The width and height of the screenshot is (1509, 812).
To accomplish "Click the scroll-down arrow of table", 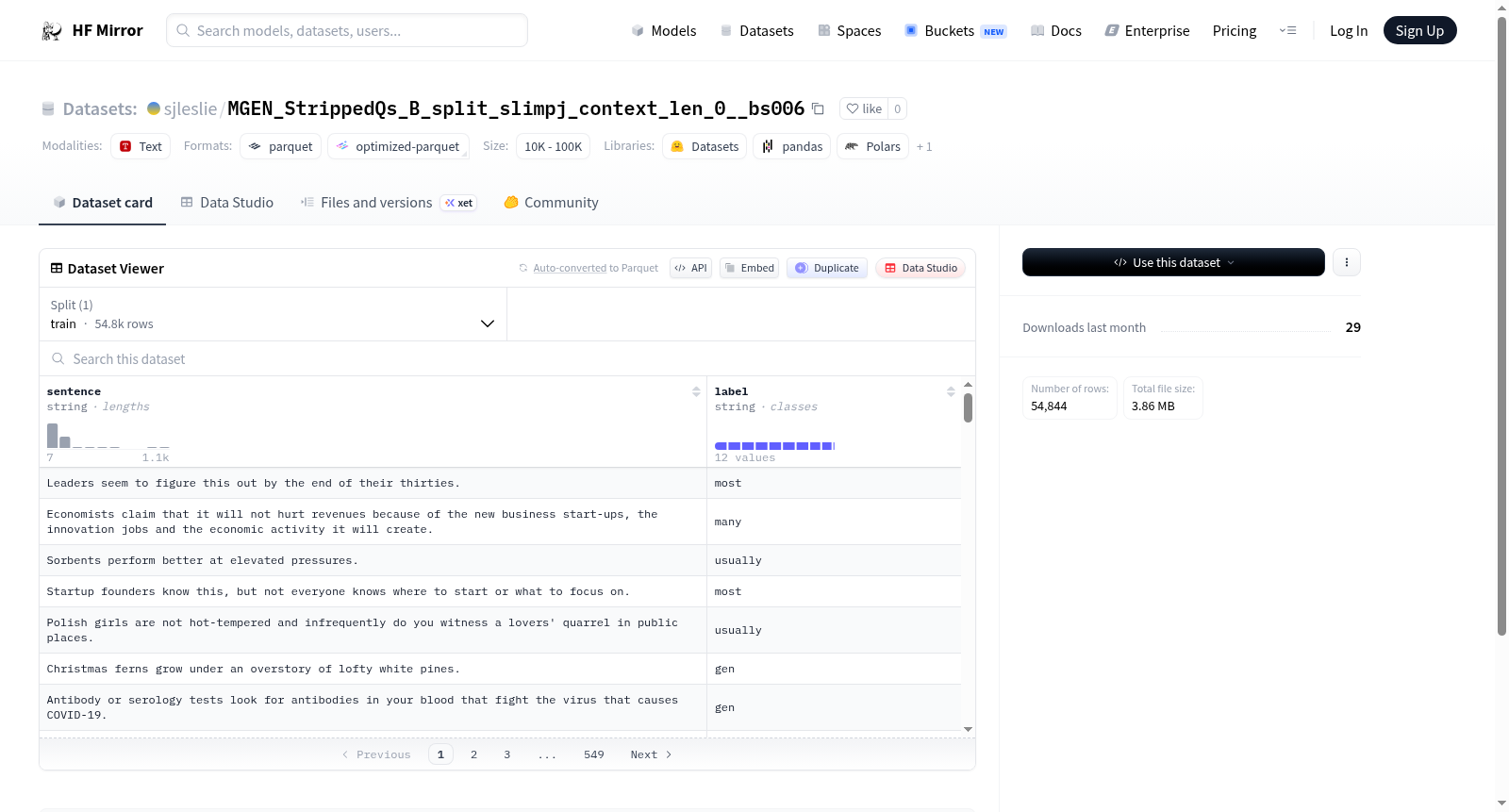I will pyautogui.click(x=968, y=729).
